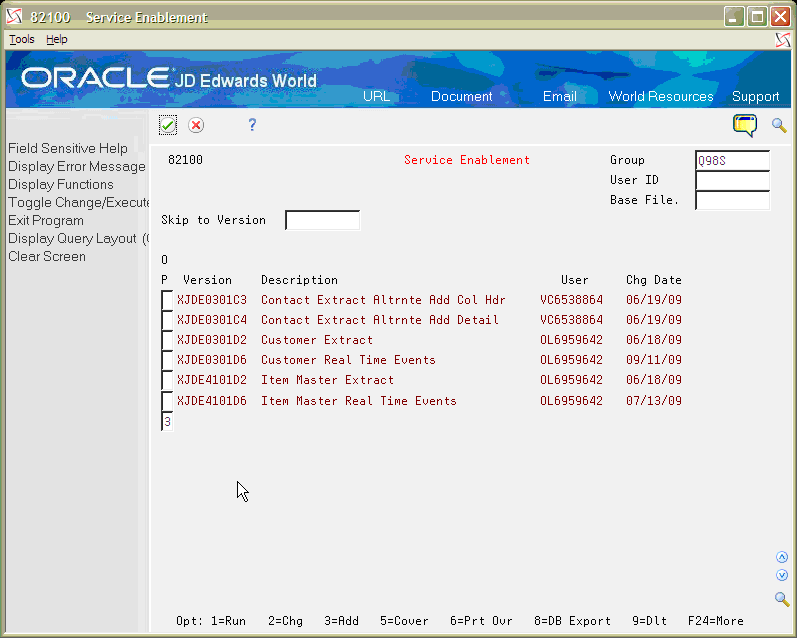Click option field for XJDE4101D6
The height and width of the screenshot is (638, 797).
(x=167, y=401)
